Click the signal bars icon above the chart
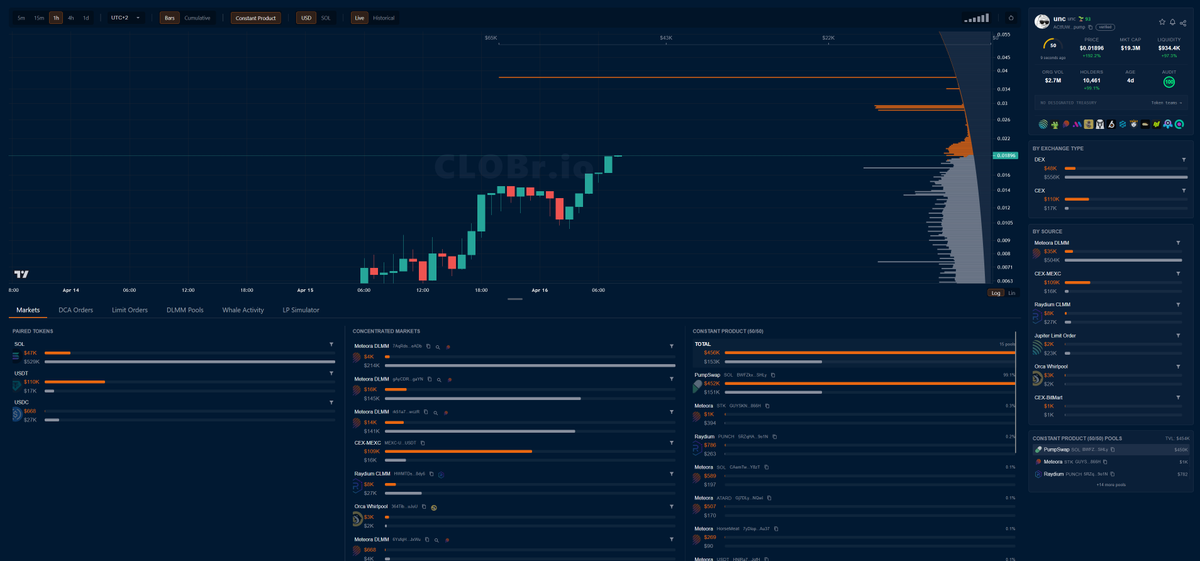 (x=977, y=18)
